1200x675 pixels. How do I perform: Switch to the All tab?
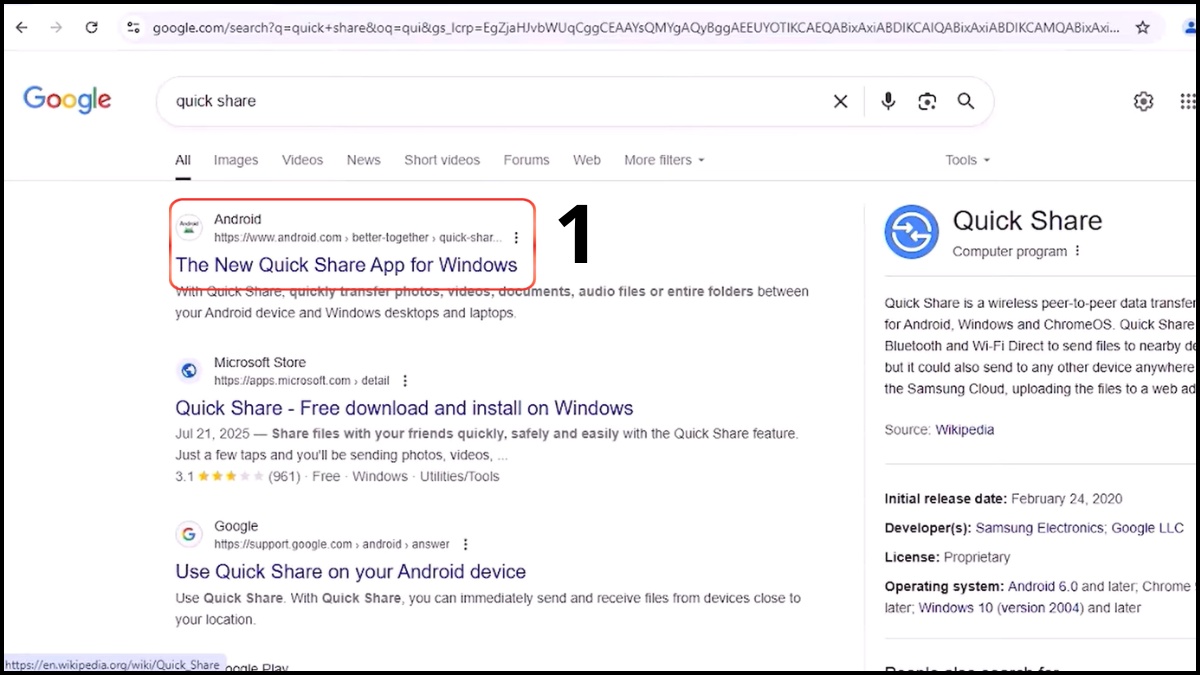[x=183, y=160]
